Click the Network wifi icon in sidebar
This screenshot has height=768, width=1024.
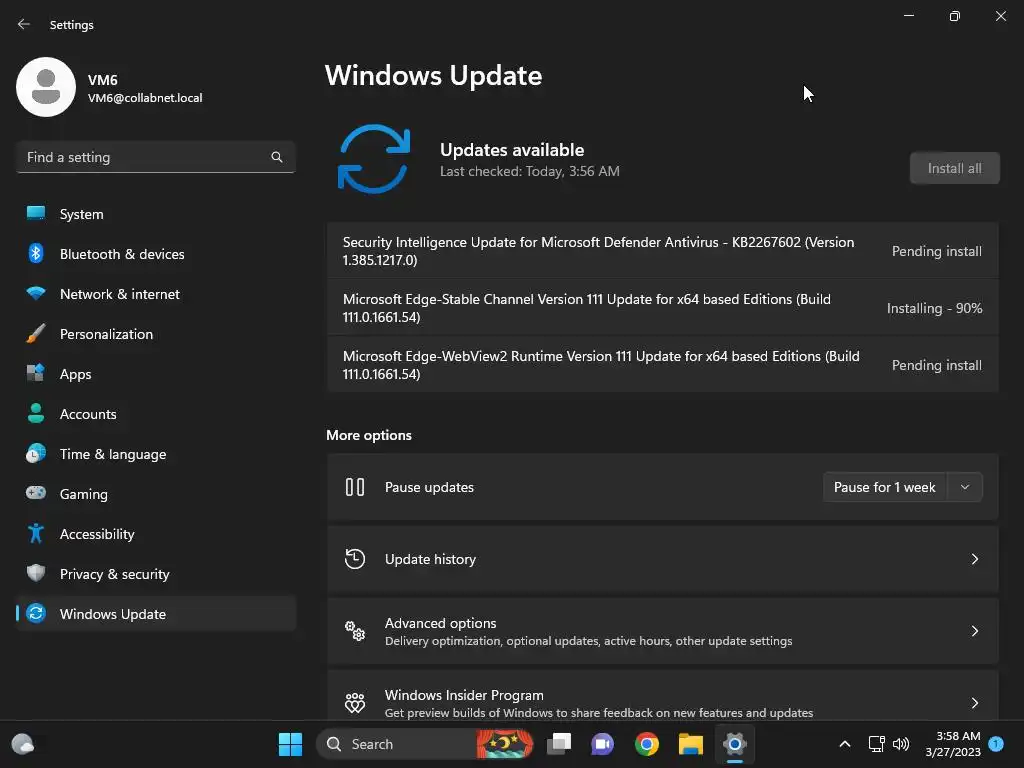click(x=36, y=293)
